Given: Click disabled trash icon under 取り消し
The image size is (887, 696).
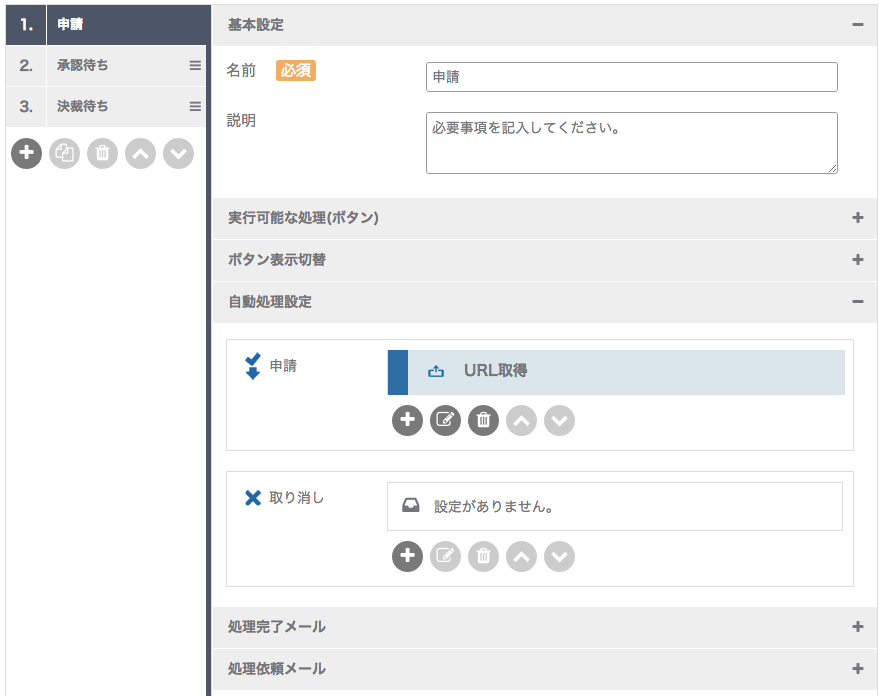Looking at the screenshot, I should [483, 556].
